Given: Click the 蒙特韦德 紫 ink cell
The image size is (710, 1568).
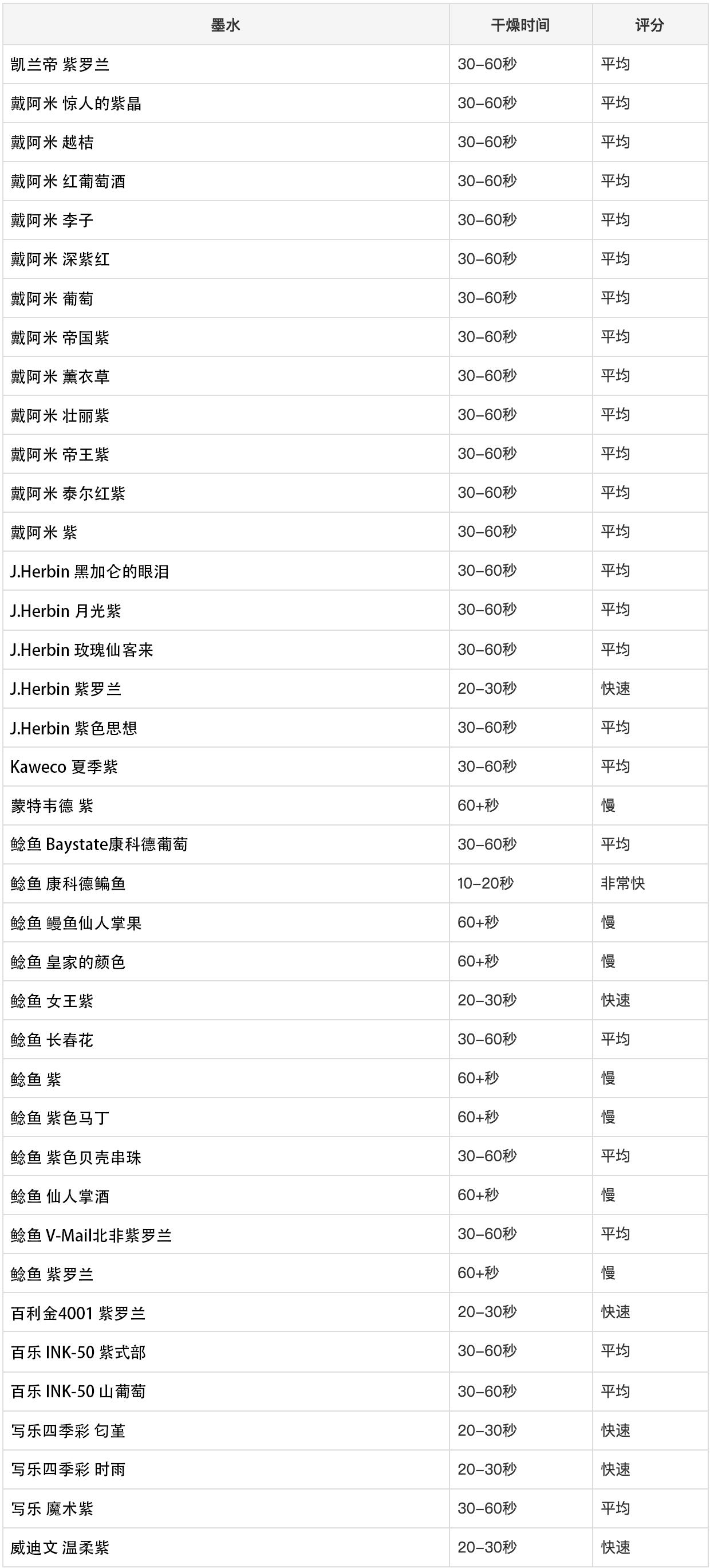Looking at the screenshot, I should [52, 805].
